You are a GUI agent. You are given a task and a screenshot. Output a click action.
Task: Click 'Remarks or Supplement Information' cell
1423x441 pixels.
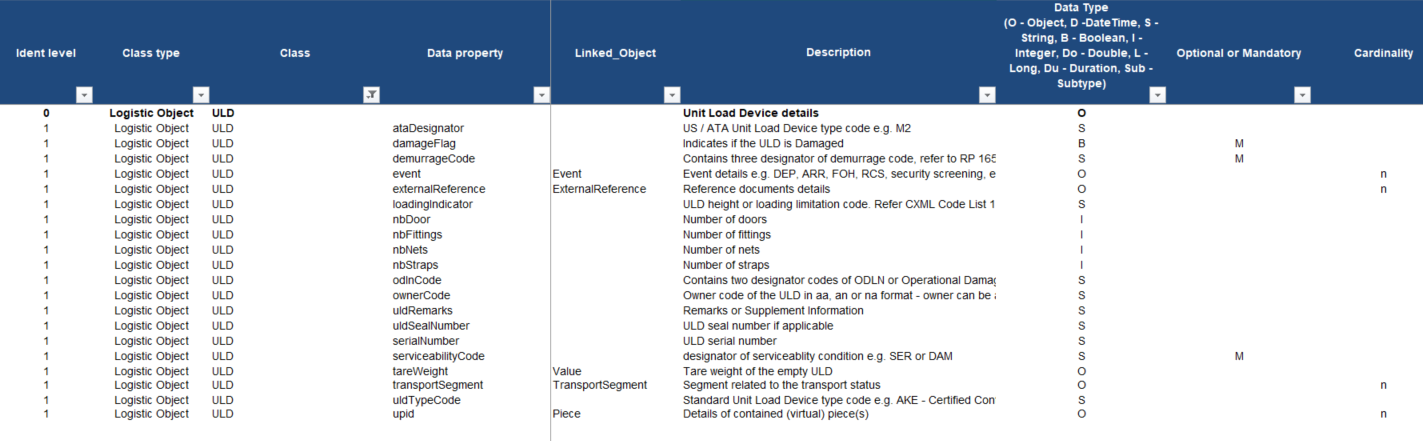point(773,311)
